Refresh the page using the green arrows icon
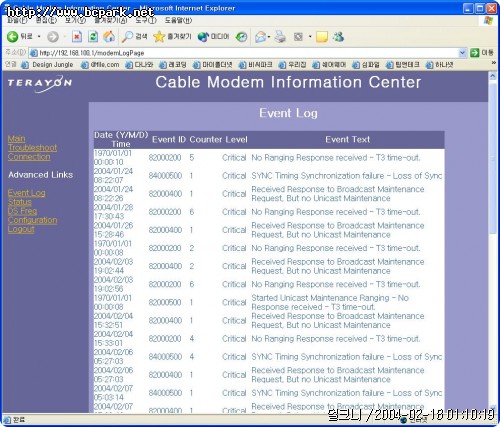This screenshot has height=427, width=500. click(93, 37)
